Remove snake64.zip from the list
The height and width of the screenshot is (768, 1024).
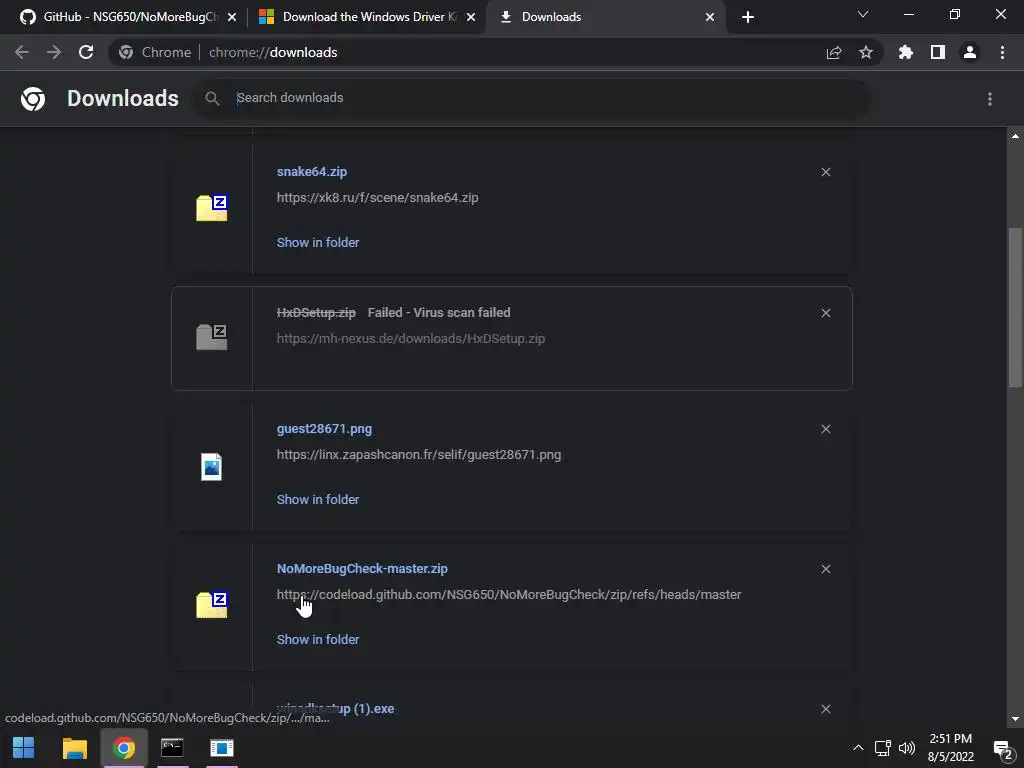pyautogui.click(x=826, y=172)
